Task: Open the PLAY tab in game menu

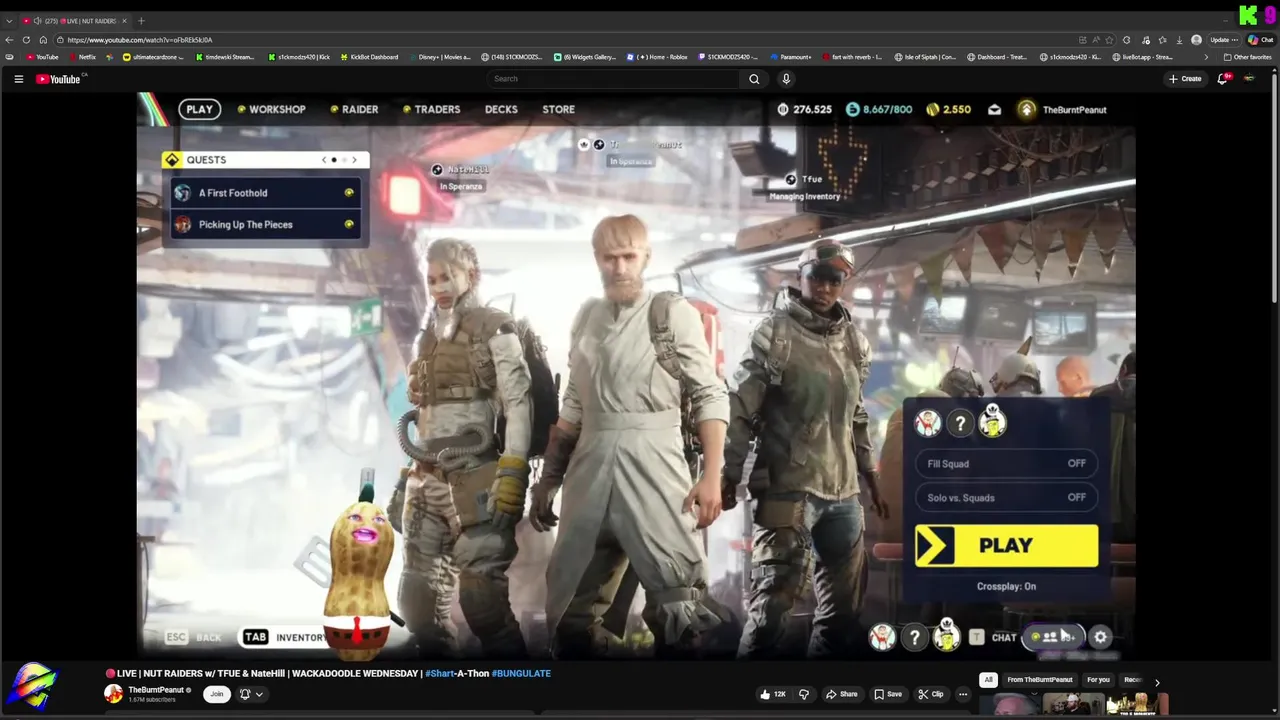Action: (200, 110)
